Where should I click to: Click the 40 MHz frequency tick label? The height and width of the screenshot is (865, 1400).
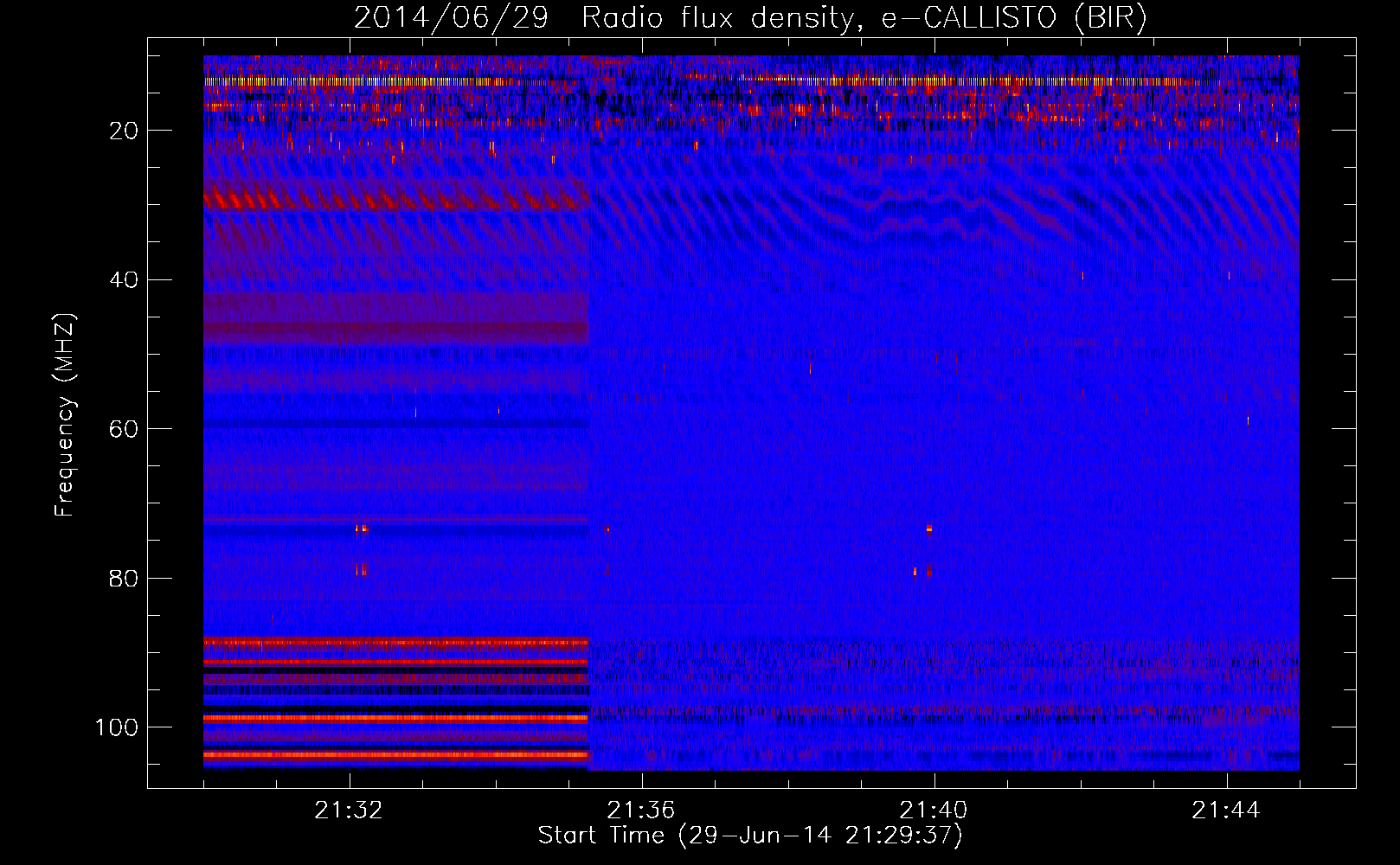(x=124, y=280)
